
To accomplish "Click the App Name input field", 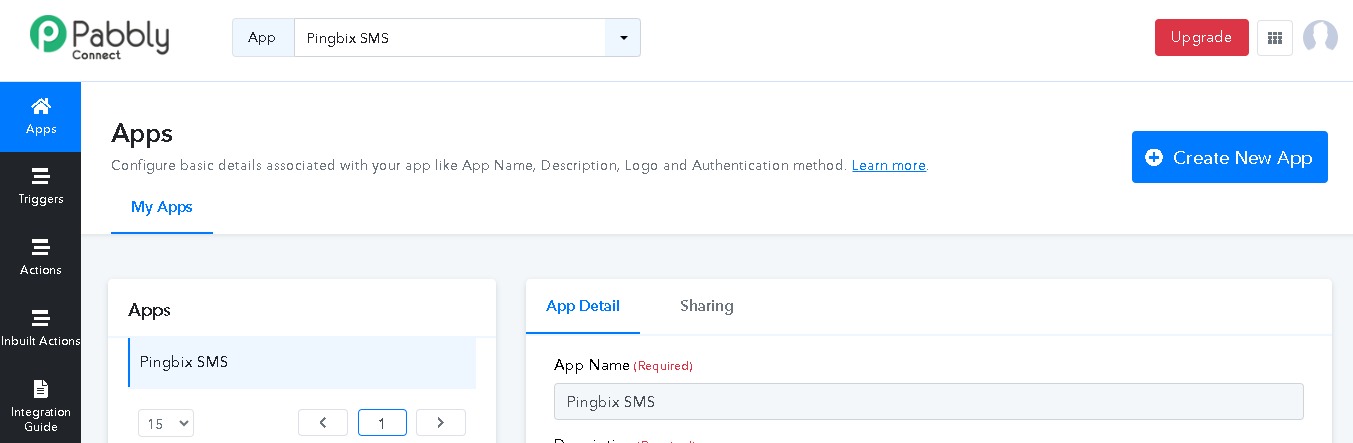I will click(929, 402).
